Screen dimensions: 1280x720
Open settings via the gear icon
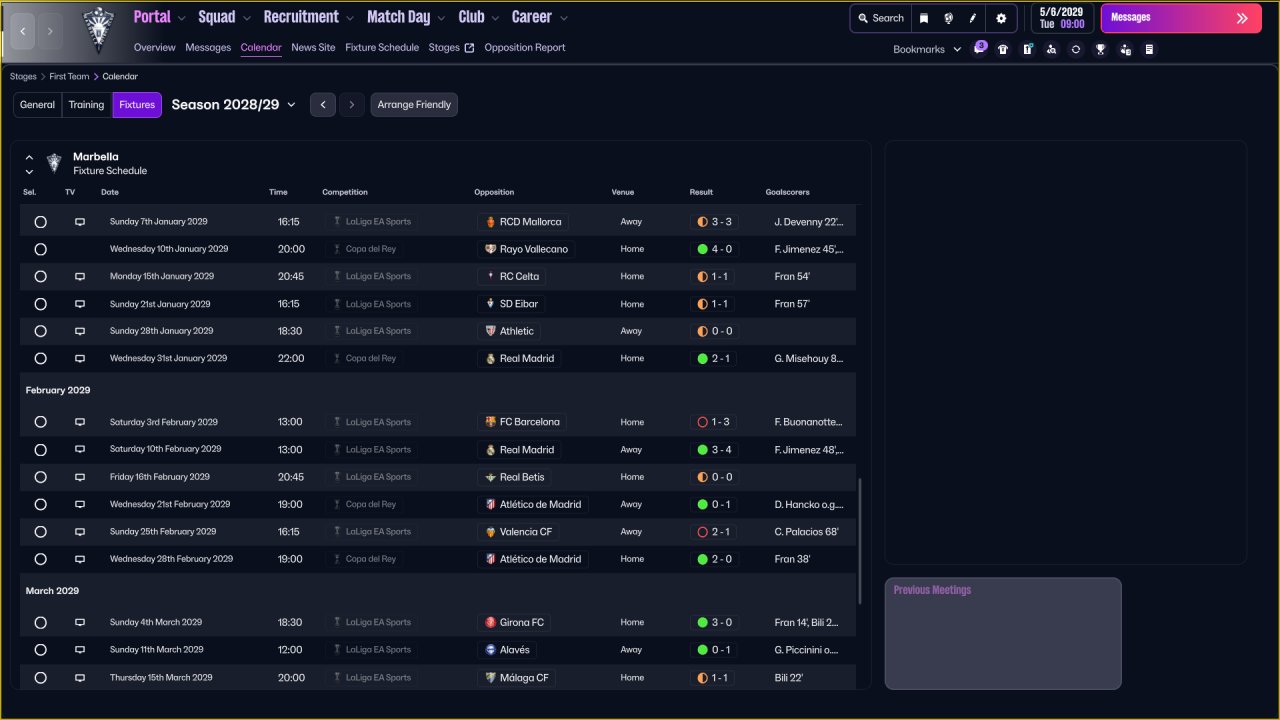[x=1001, y=18]
